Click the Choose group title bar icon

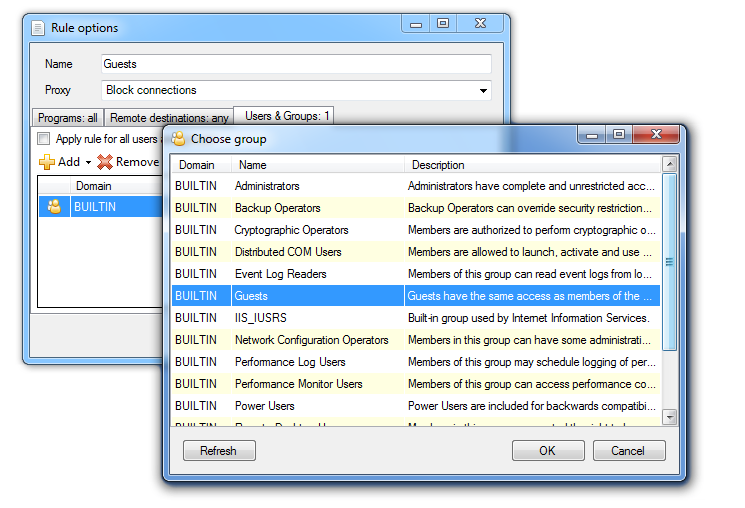point(179,140)
